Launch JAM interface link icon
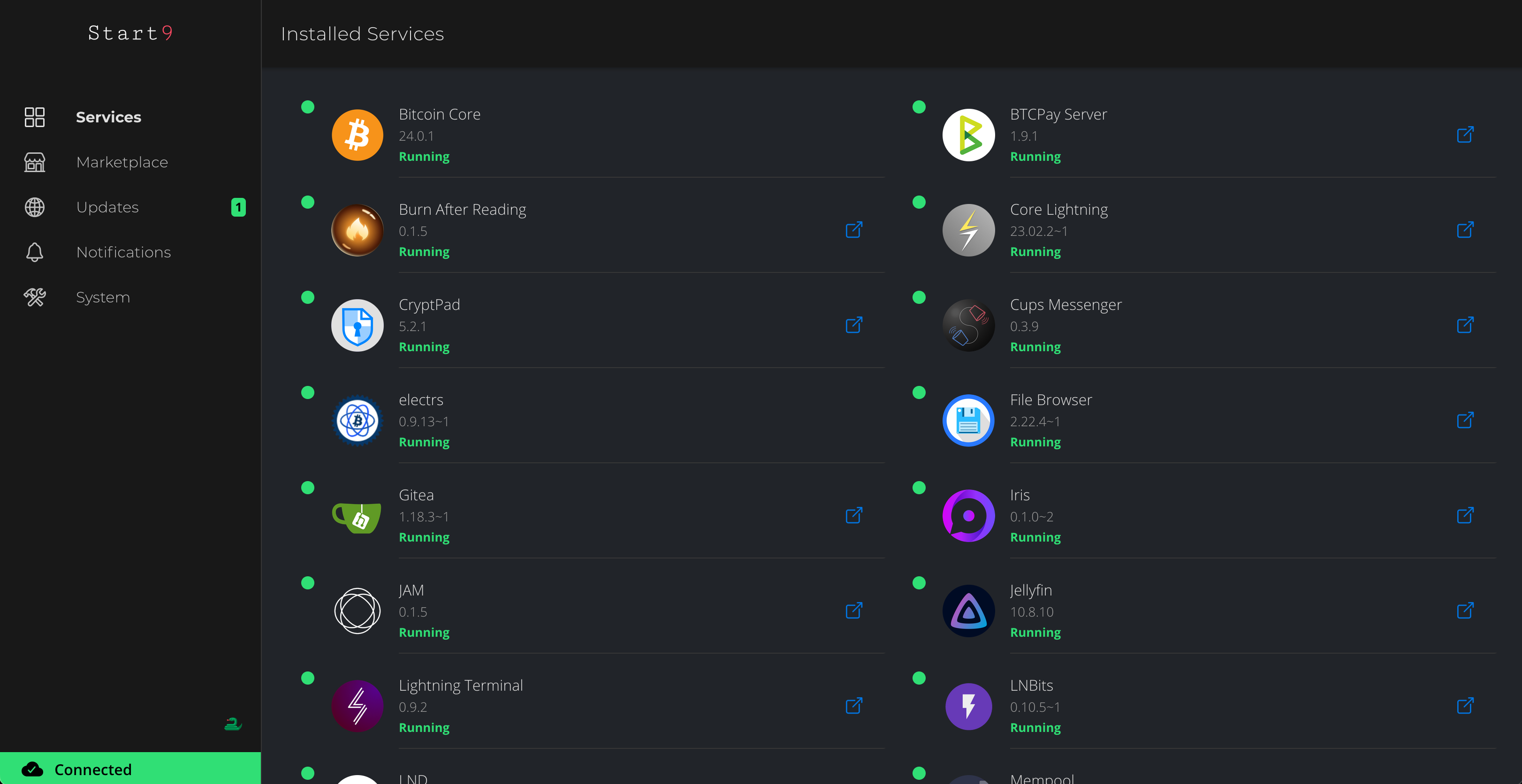This screenshot has width=1522, height=784. click(x=854, y=611)
